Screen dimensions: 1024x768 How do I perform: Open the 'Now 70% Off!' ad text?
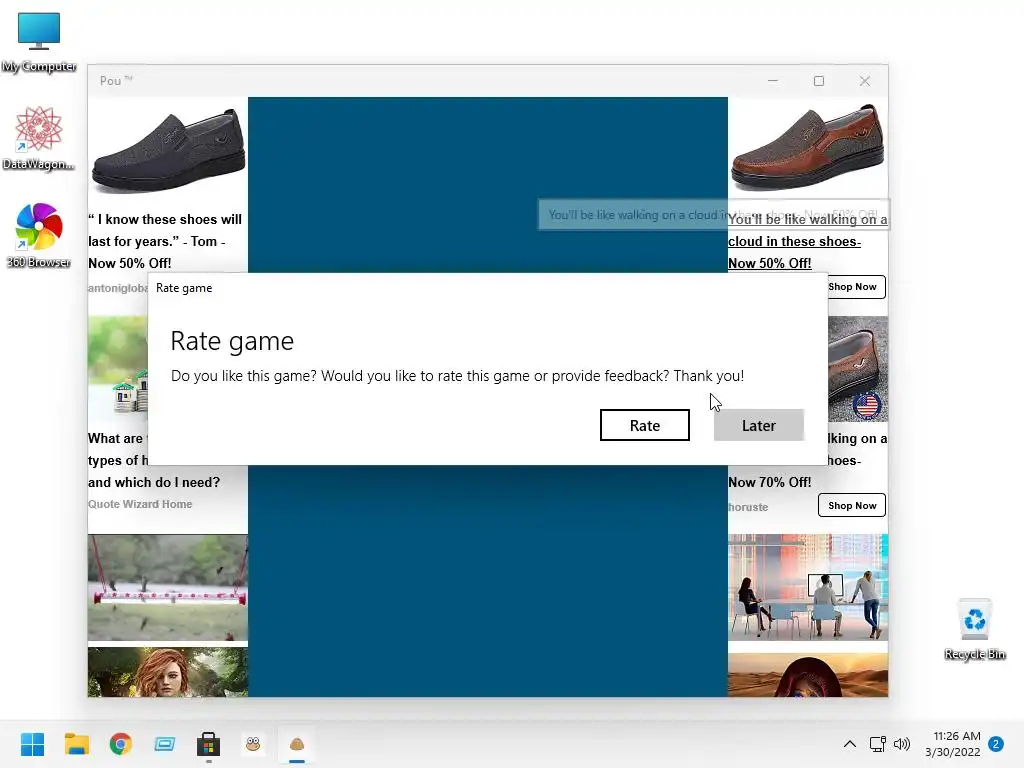pyautogui.click(x=769, y=482)
